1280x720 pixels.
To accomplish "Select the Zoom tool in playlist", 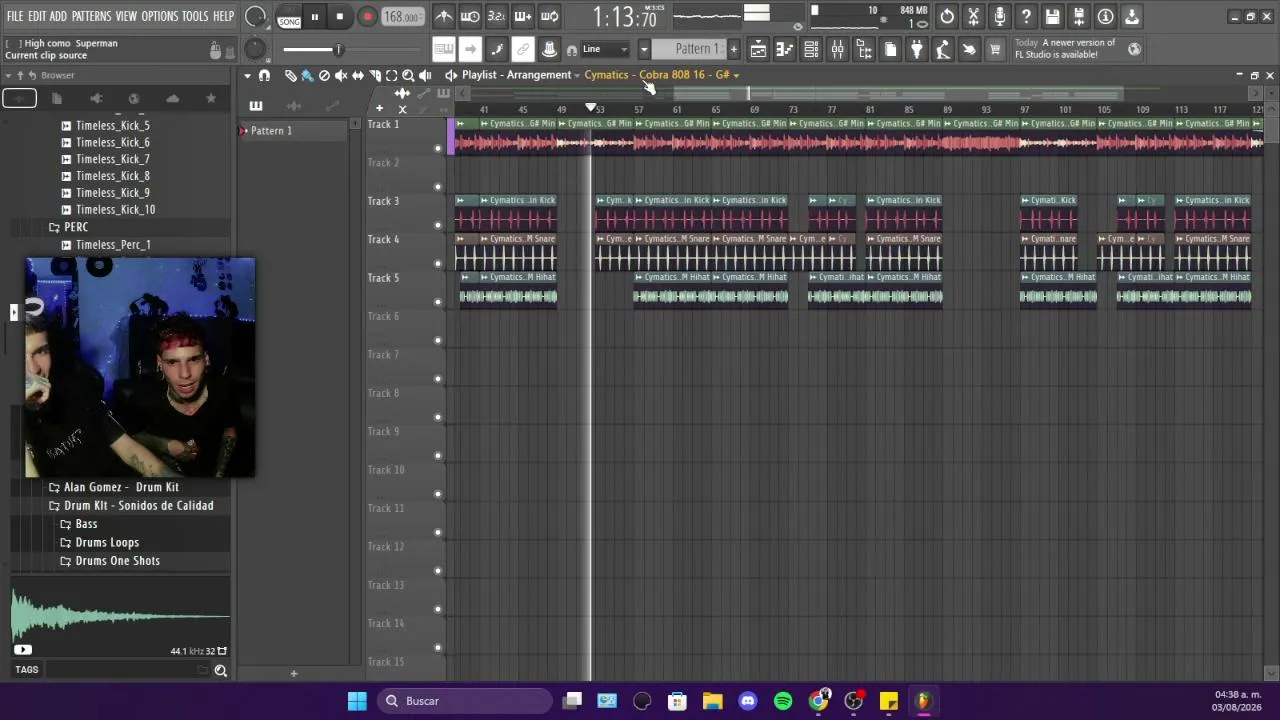I will (408, 75).
